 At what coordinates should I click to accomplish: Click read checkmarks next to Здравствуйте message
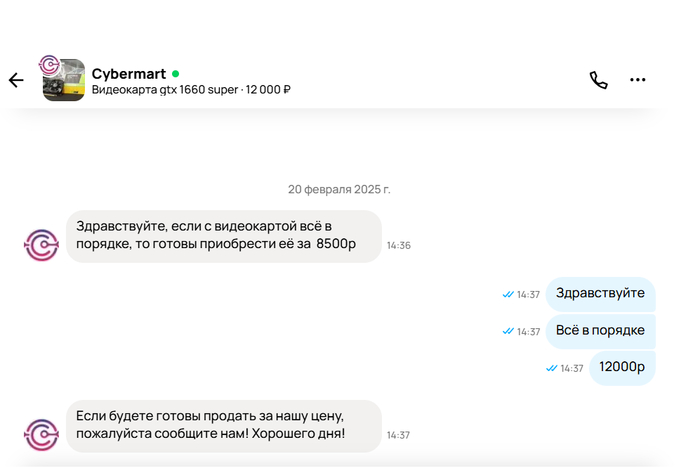coord(508,295)
